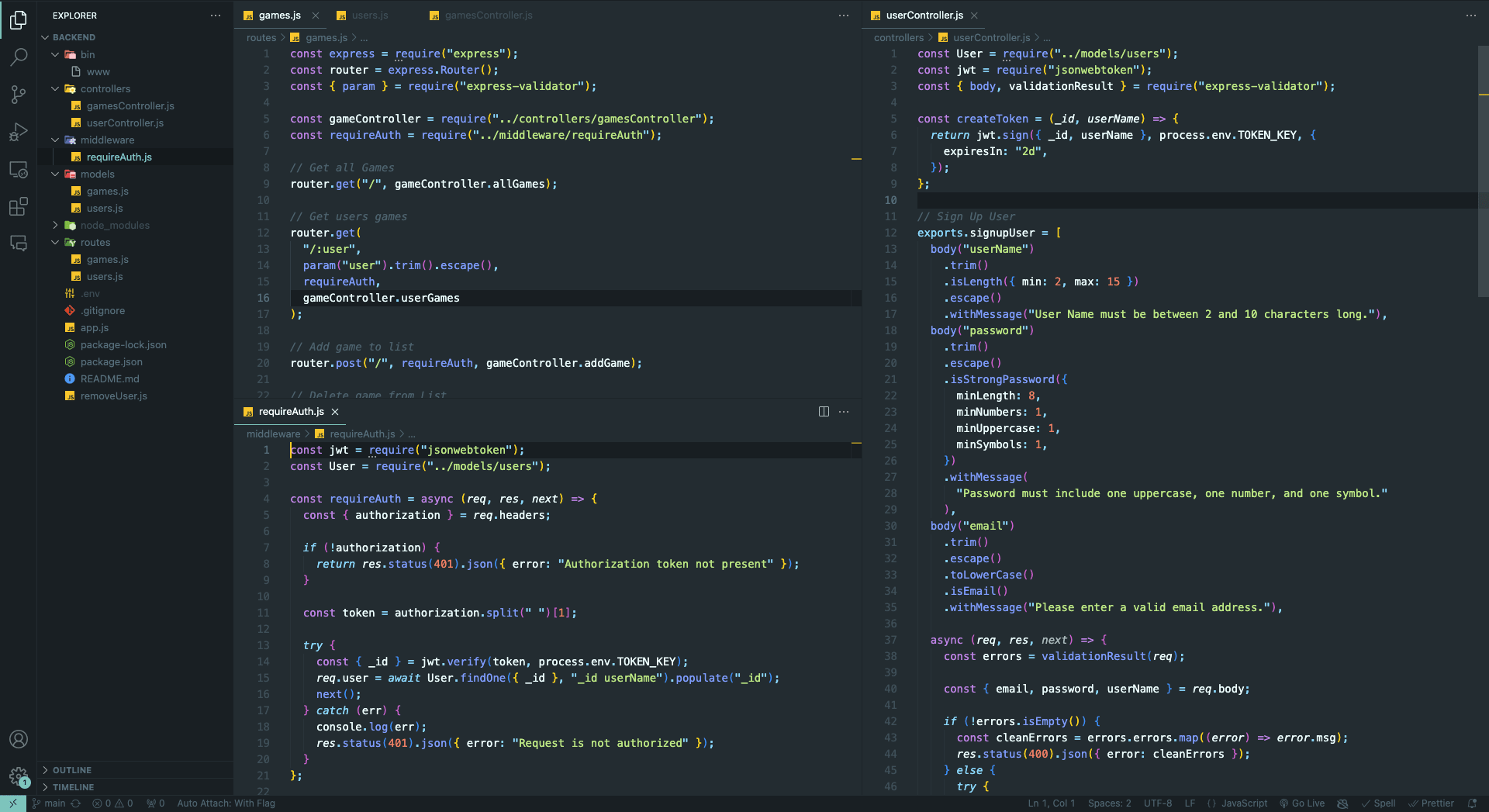Screen dimensions: 1489x812
Task: Switch to the users.js tab
Action: pos(370,16)
